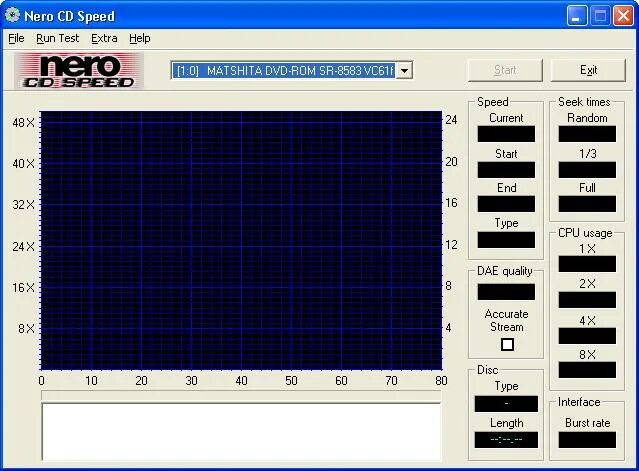Viewport: 639px width, 471px height.
Task: Click the Burst rate value field
Action: (587, 440)
